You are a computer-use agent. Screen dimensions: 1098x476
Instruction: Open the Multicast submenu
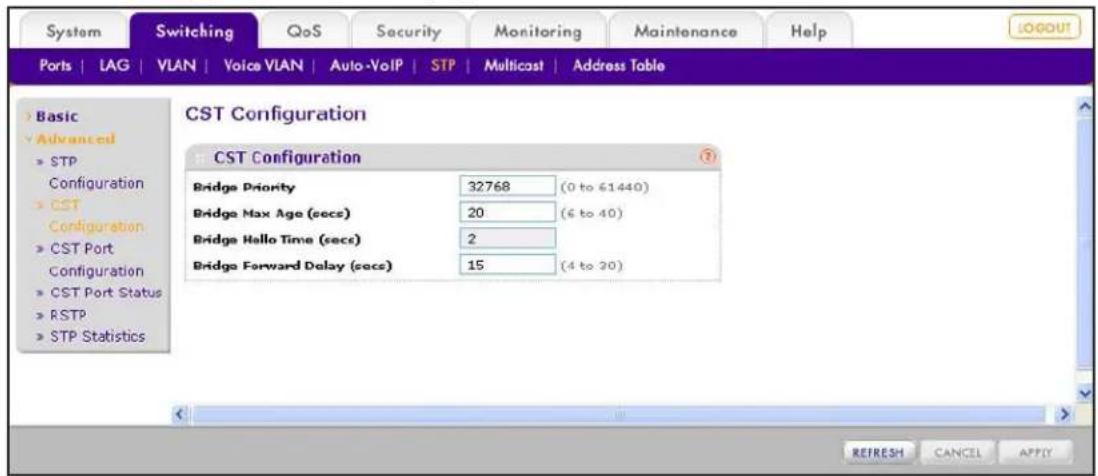[514, 66]
